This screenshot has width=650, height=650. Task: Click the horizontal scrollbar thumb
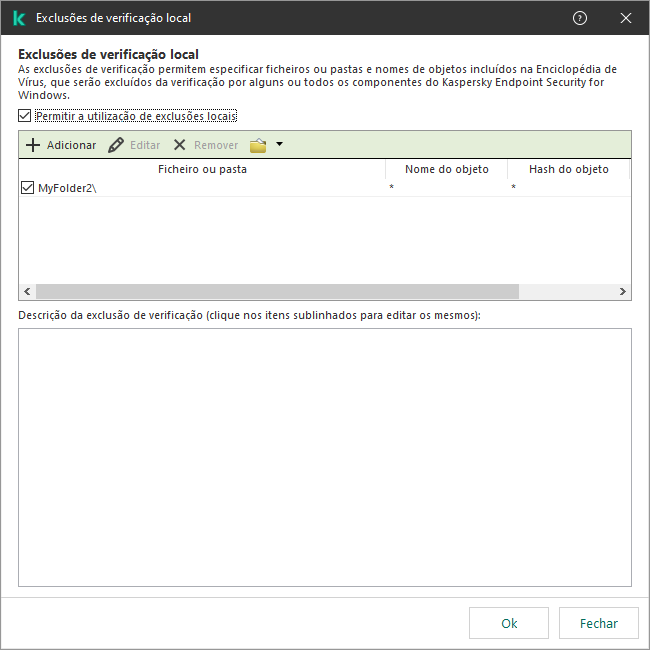pos(277,291)
